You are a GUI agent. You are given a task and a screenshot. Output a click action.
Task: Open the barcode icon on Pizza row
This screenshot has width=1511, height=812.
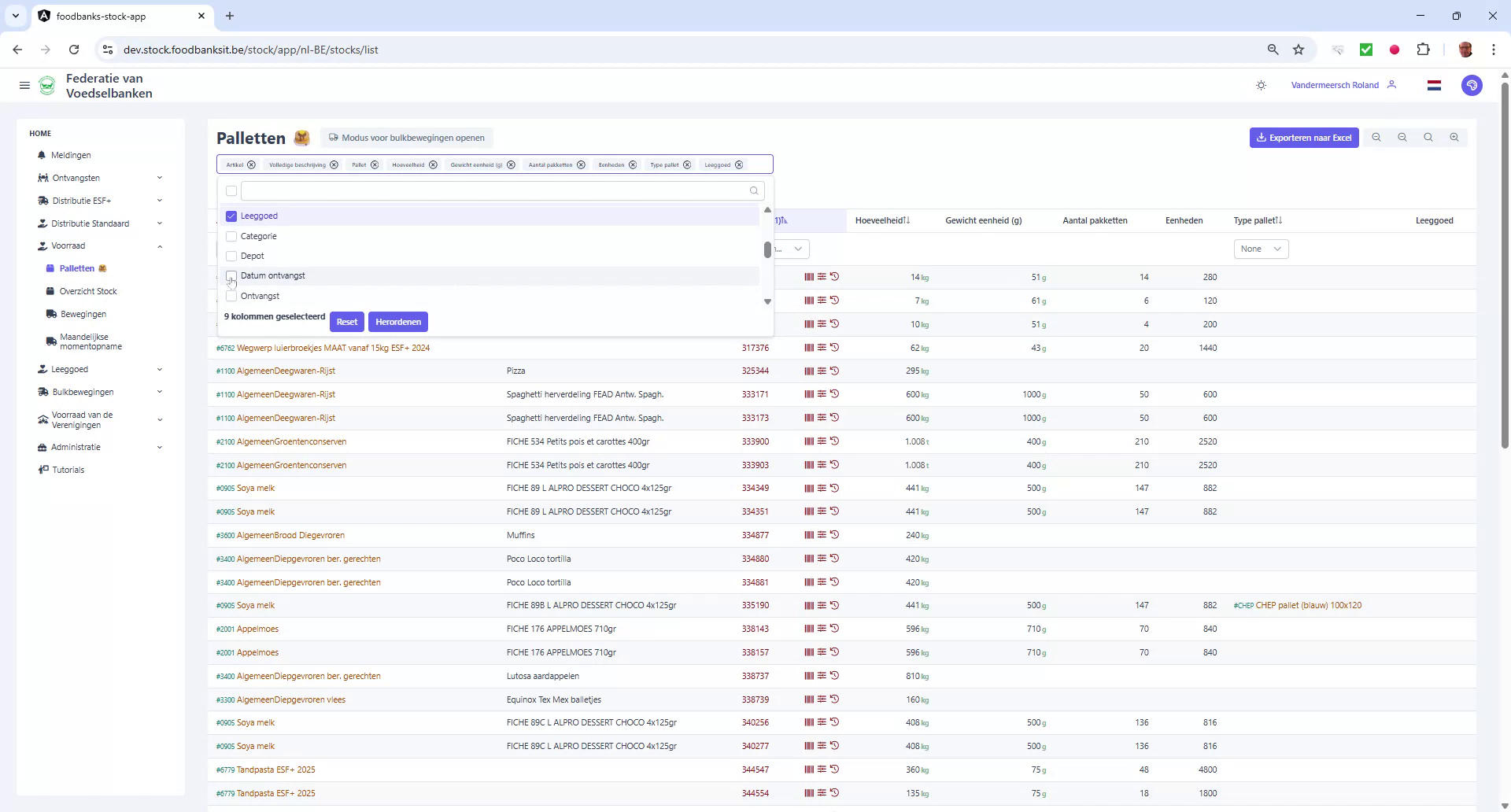[x=808, y=371]
